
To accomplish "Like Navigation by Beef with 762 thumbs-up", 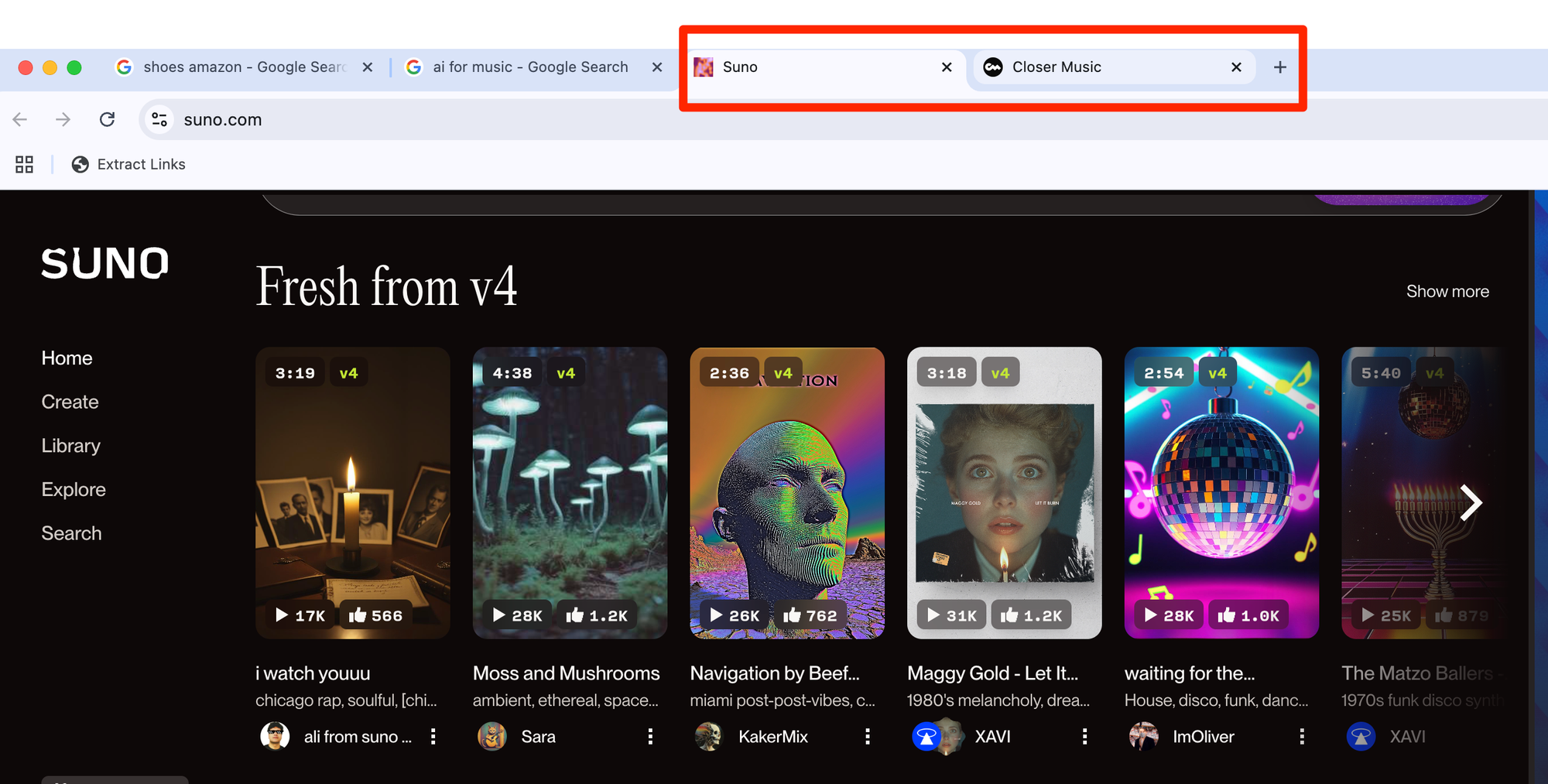I will point(810,615).
